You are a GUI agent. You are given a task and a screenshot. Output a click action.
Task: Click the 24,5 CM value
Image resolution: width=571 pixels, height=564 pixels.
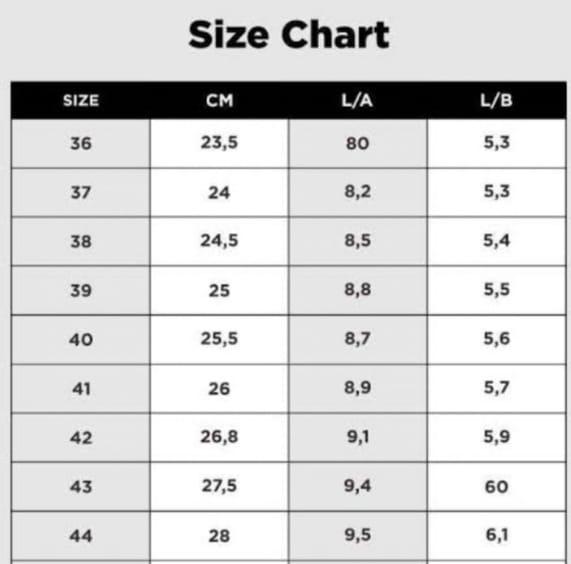[219, 241]
